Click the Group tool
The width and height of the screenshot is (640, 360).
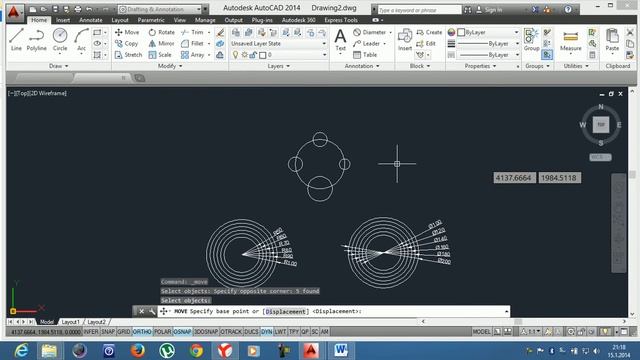(531, 40)
